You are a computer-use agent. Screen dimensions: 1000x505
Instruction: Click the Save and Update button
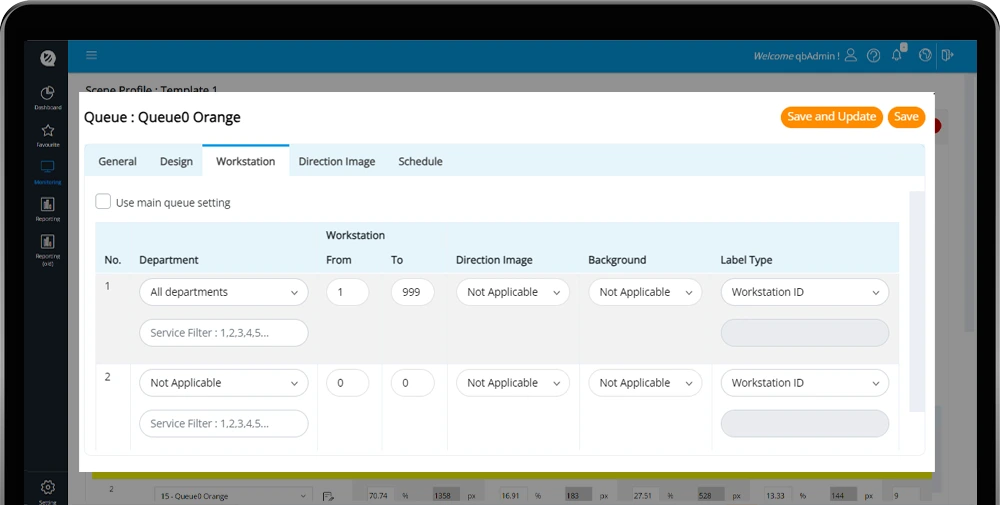831,117
